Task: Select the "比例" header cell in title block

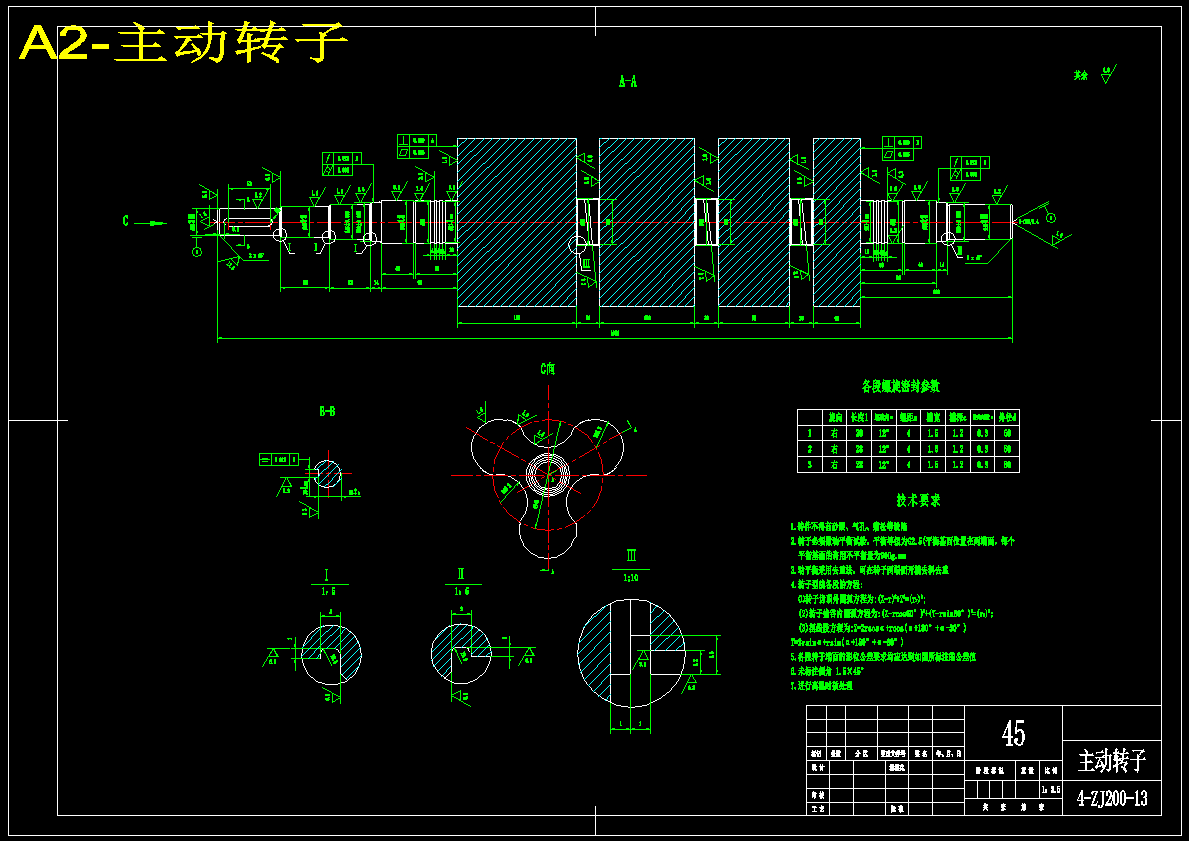Action: click(x=1051, y=770)
